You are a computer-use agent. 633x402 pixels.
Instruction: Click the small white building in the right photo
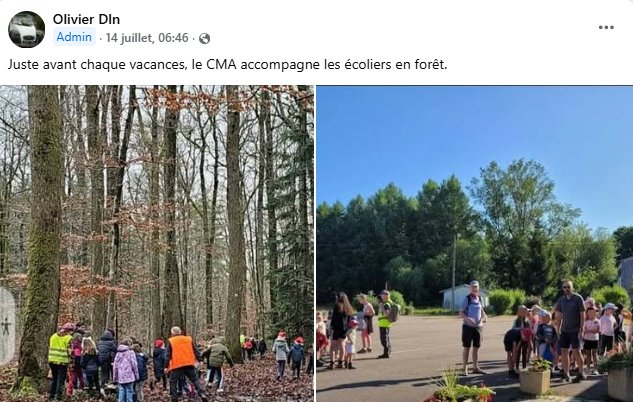[463, 297]
